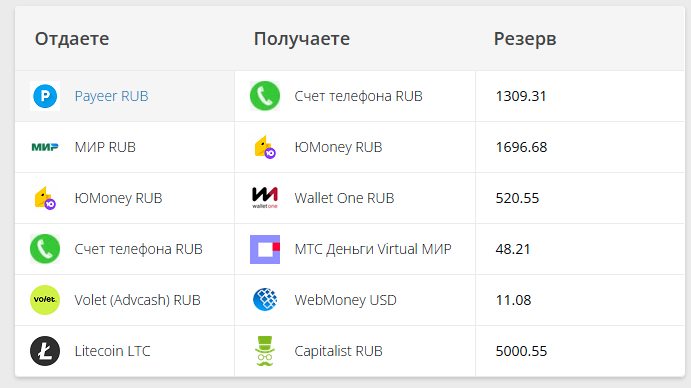Select Litecoin LTC in Отдаете list
Viewport: 691px width, 388px height.
[x=112, y=351]
